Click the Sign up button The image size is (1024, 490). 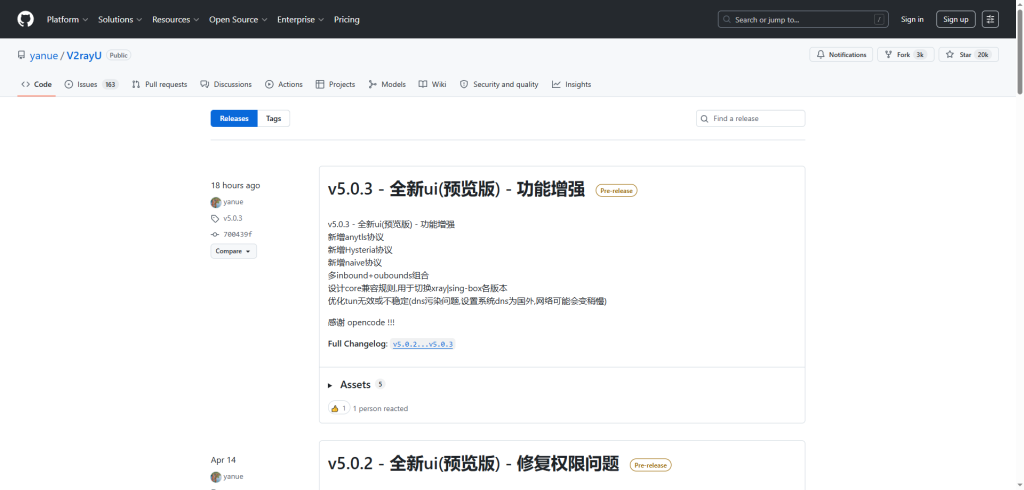click(955, 20)
